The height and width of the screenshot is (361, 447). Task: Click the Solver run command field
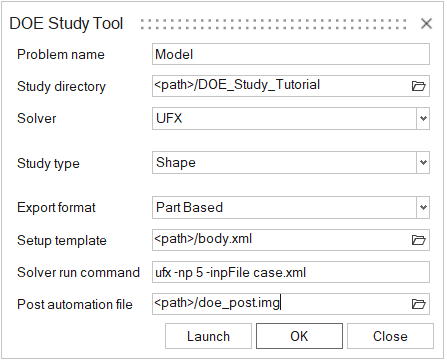point(291,272)
